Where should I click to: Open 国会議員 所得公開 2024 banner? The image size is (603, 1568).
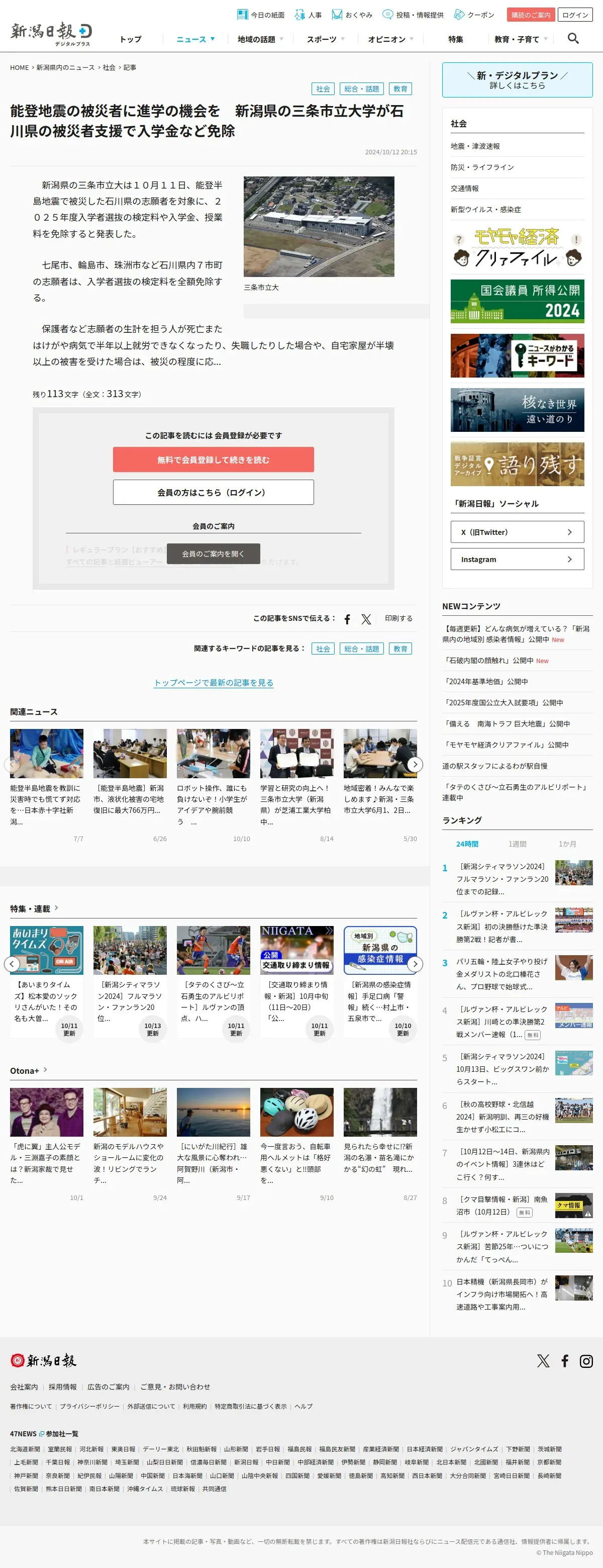[517, 301]
